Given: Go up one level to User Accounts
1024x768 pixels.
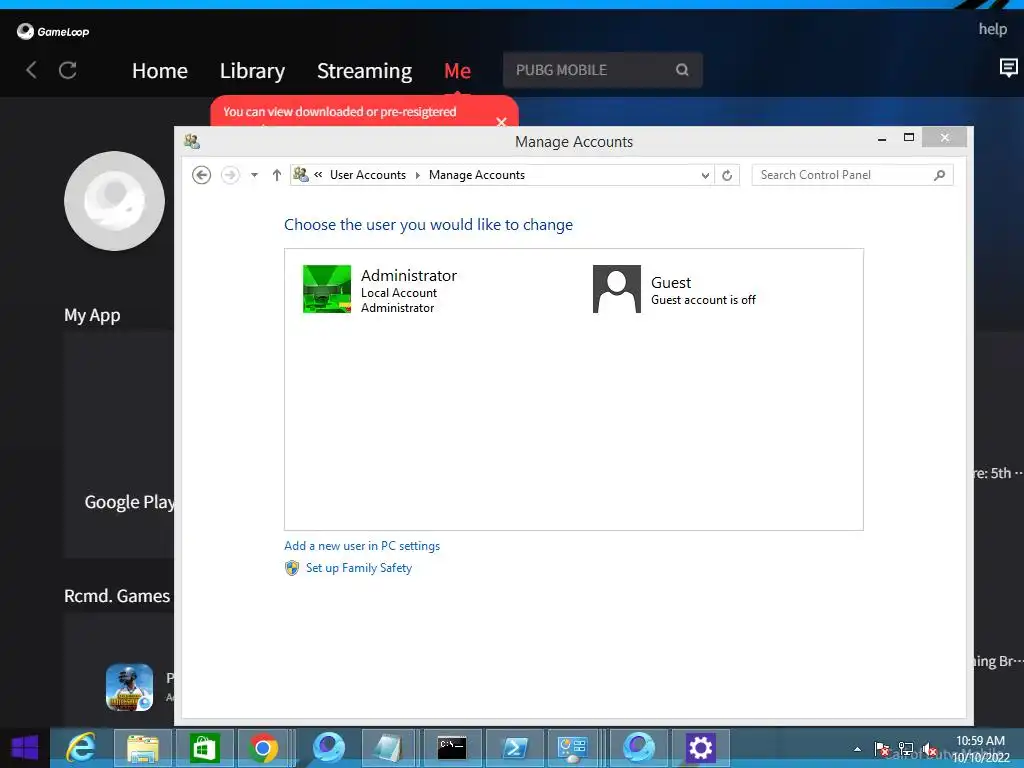Looking at the screenshot, I should (277, 175).
